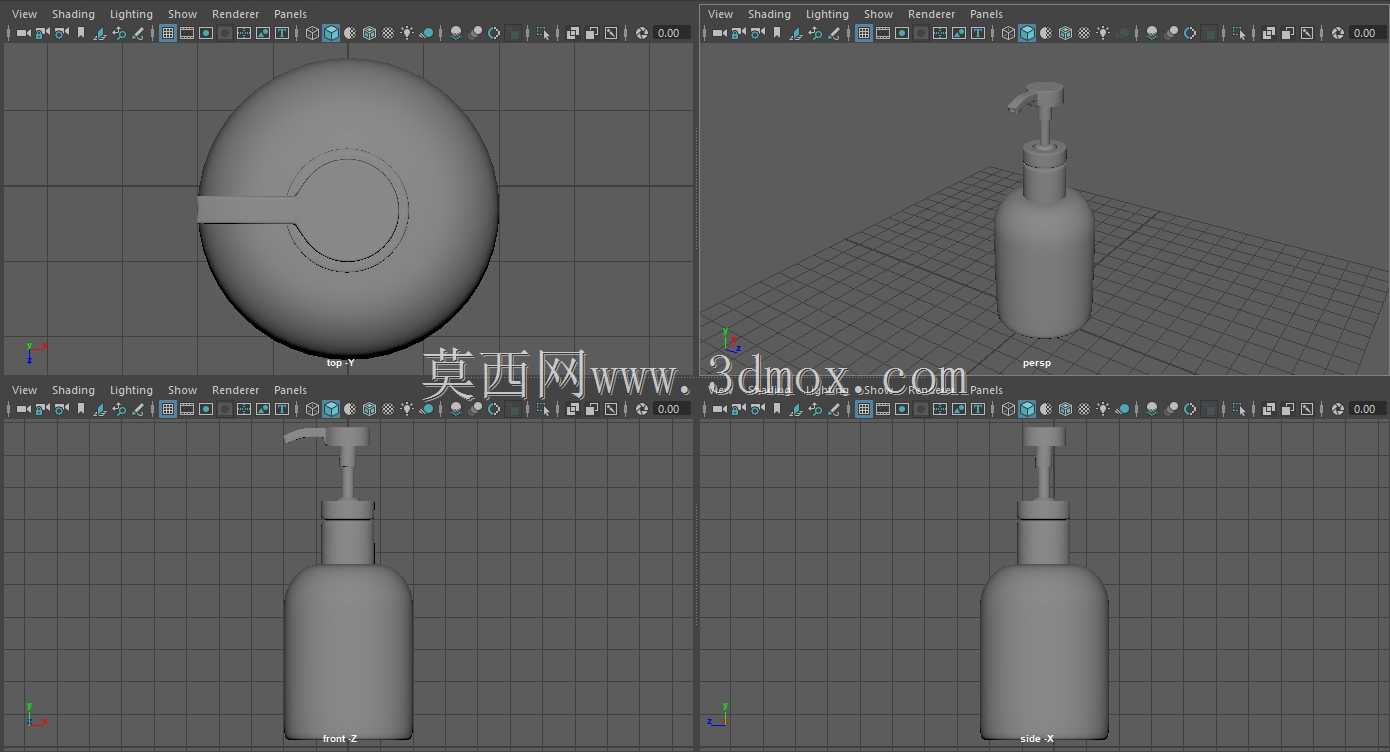Expand View menu in persp panel
Screen dimensions: 1390x752
tap(721, 14)
